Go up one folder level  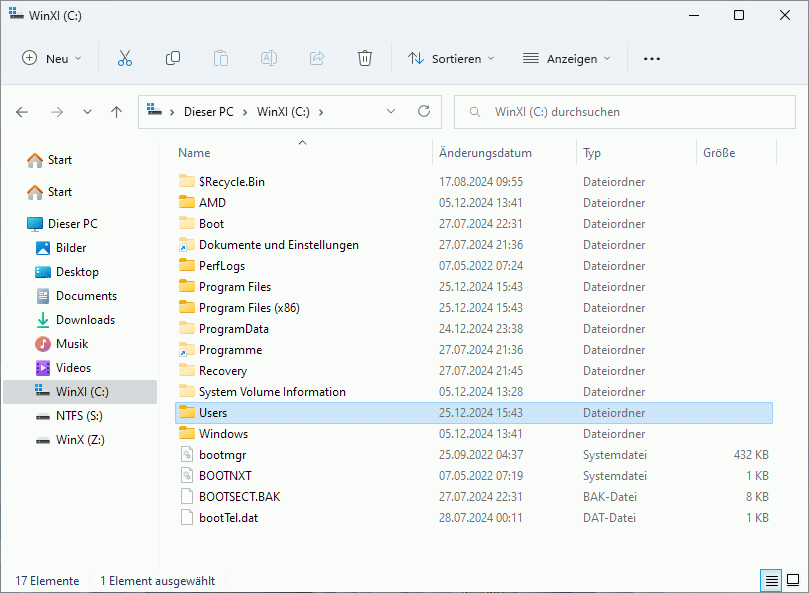[x=117, y=112]
